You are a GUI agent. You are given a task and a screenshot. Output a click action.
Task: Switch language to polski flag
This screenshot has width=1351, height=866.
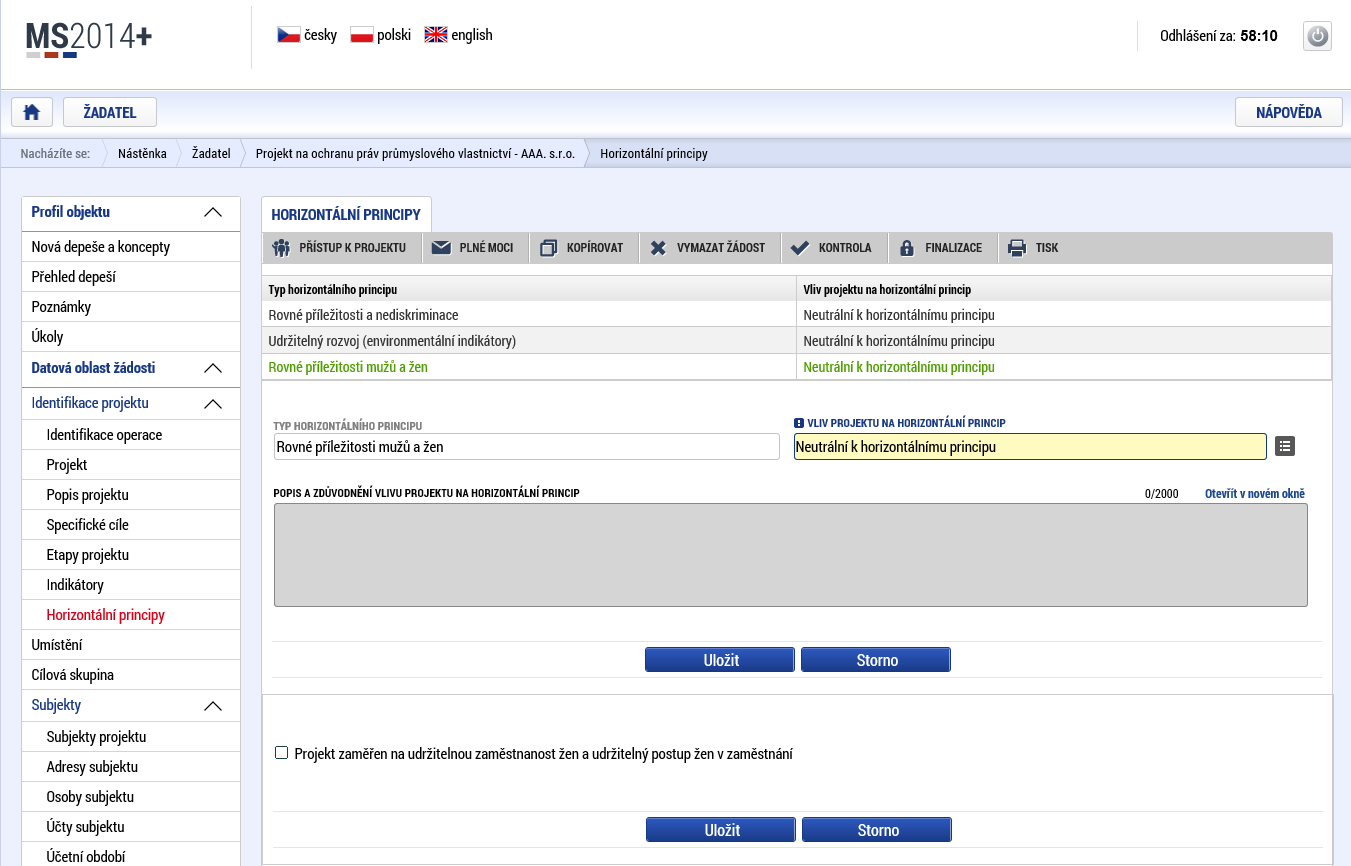pos(361,35)
